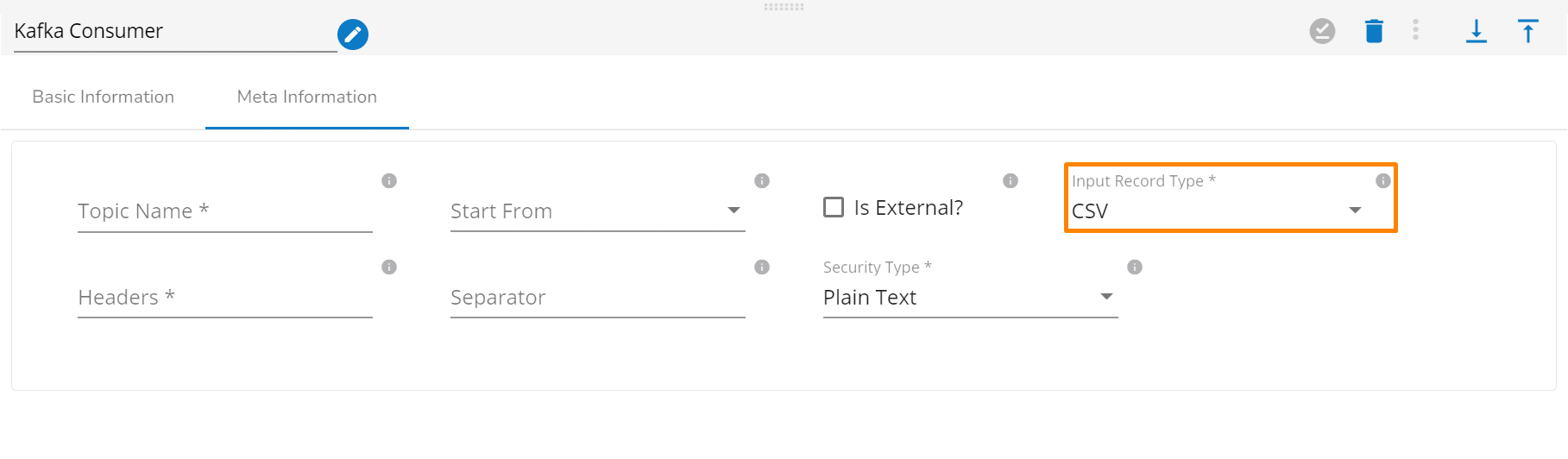Select the Meta Information tab
Screen dimensions: 1568x459
(307, 97)
